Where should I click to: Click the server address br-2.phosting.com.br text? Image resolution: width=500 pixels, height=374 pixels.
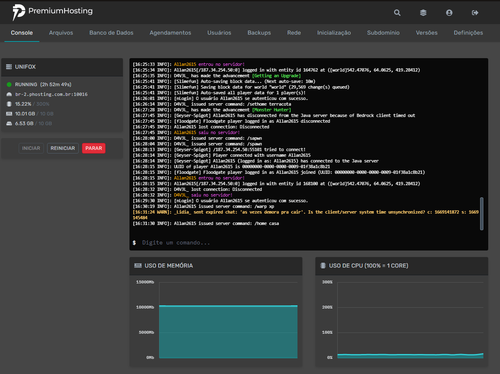click(51, 94)
